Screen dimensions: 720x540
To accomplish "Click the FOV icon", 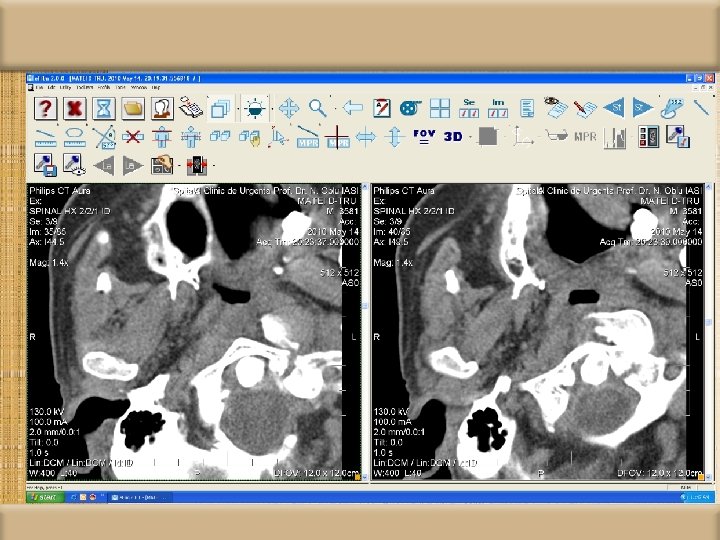I will (x=424, y=136).
